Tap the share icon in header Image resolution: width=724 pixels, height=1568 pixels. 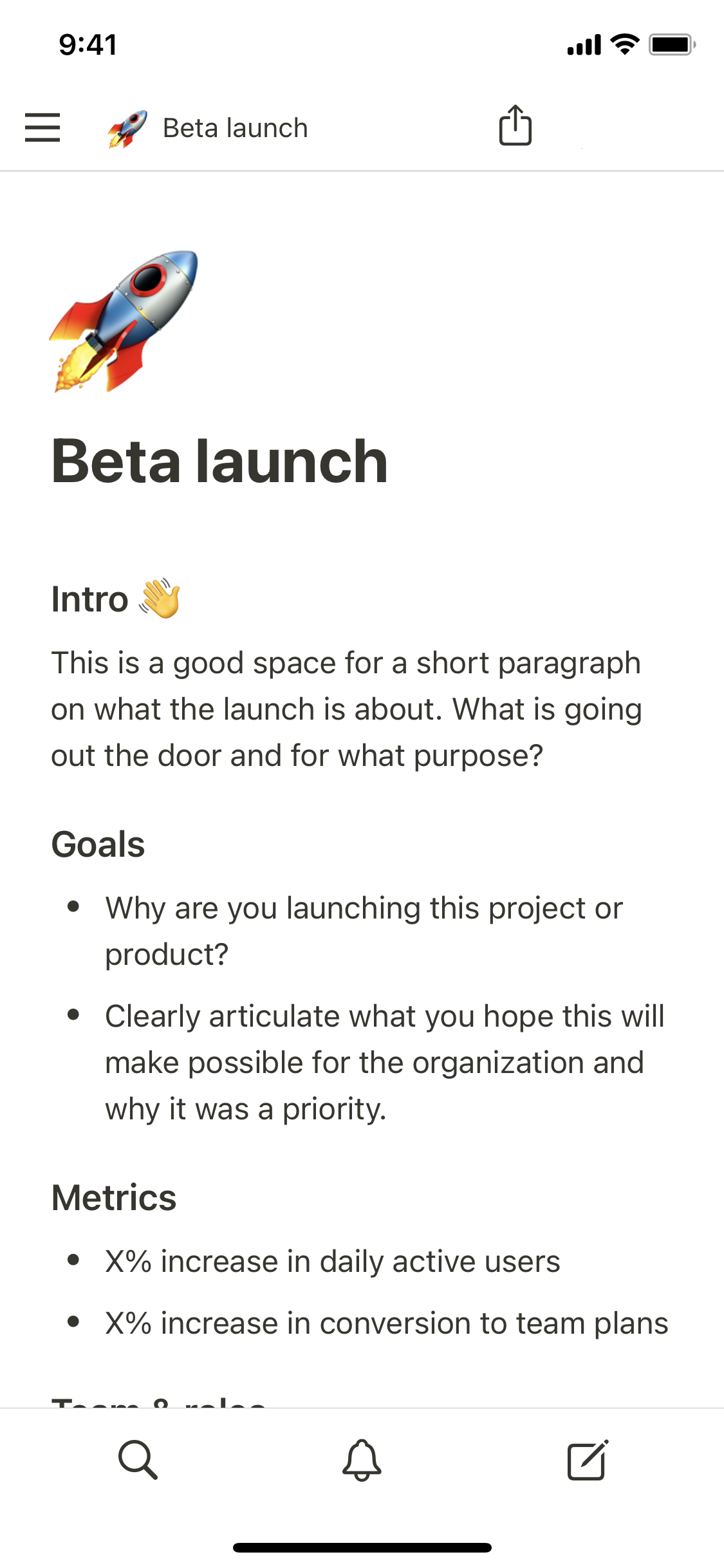(x=515, y=126)
